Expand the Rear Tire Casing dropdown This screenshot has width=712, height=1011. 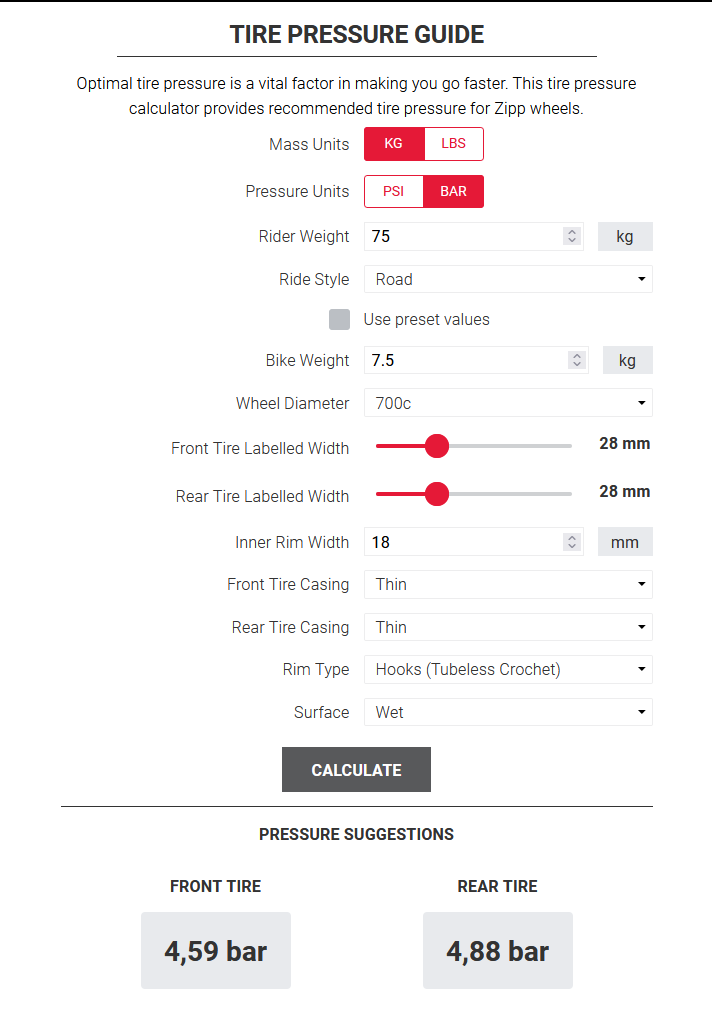click(508, 627)
